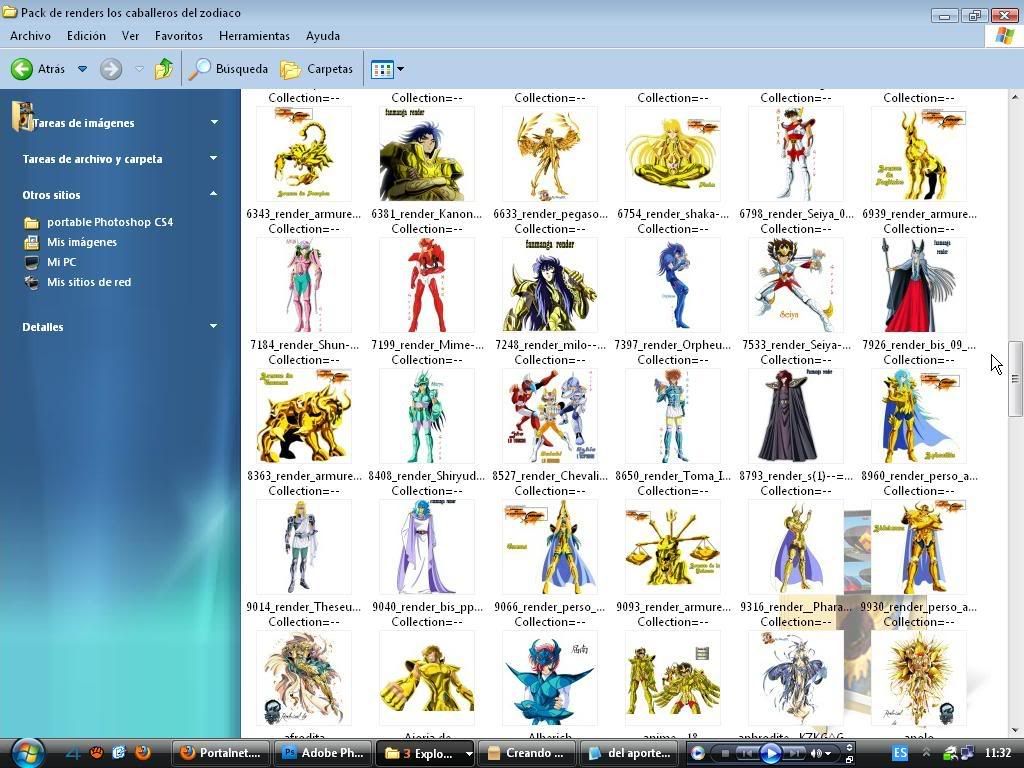Collapse the Otros sitios section
The image size is (1024, 768).
(214, 195)
